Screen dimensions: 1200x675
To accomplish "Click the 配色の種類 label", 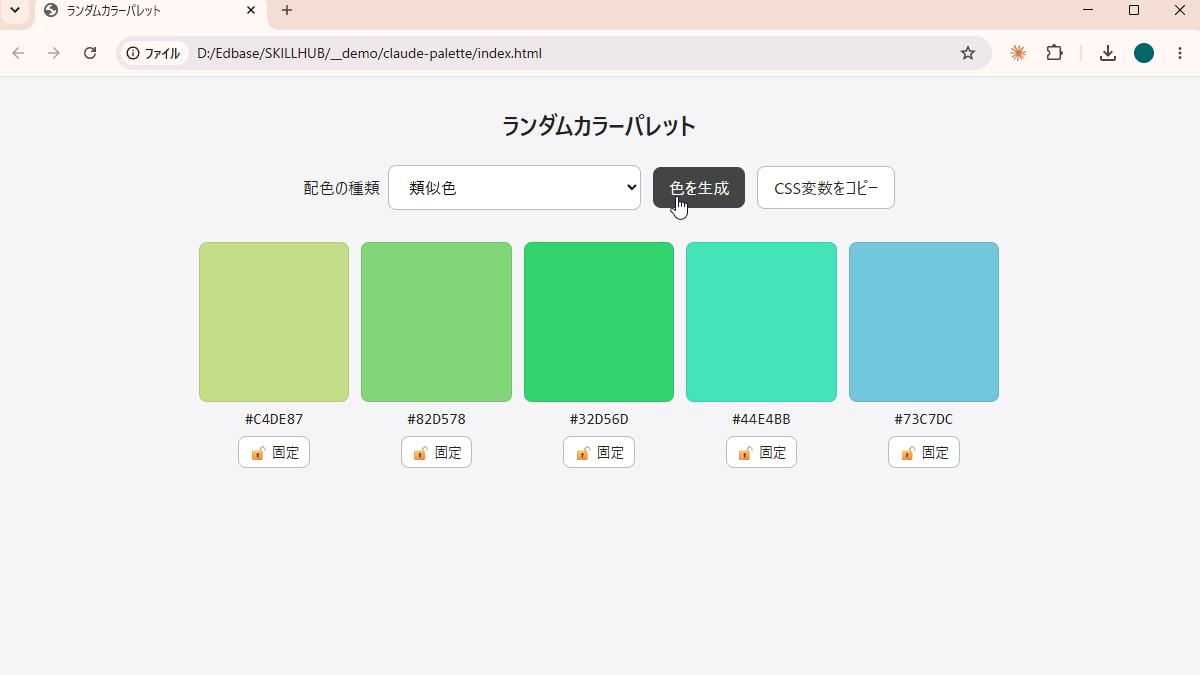I will (342, 188).
